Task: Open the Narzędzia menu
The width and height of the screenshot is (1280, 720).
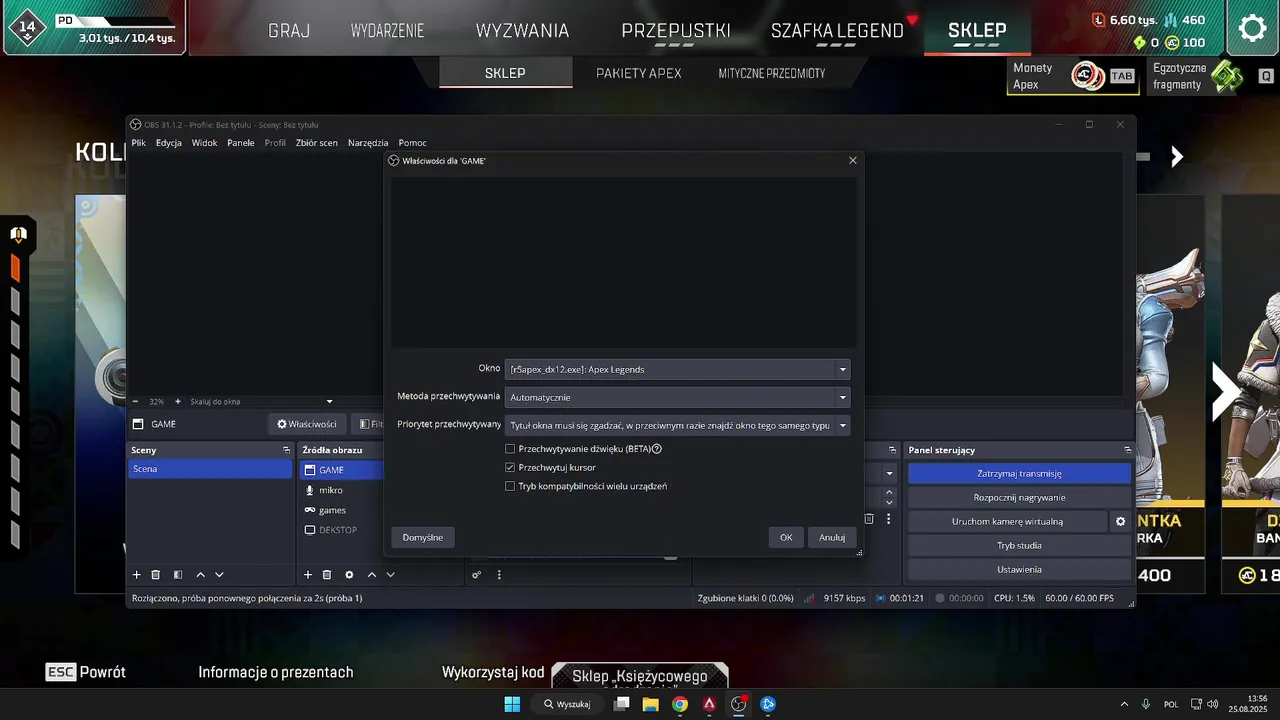Action: [x=368, y=143]
